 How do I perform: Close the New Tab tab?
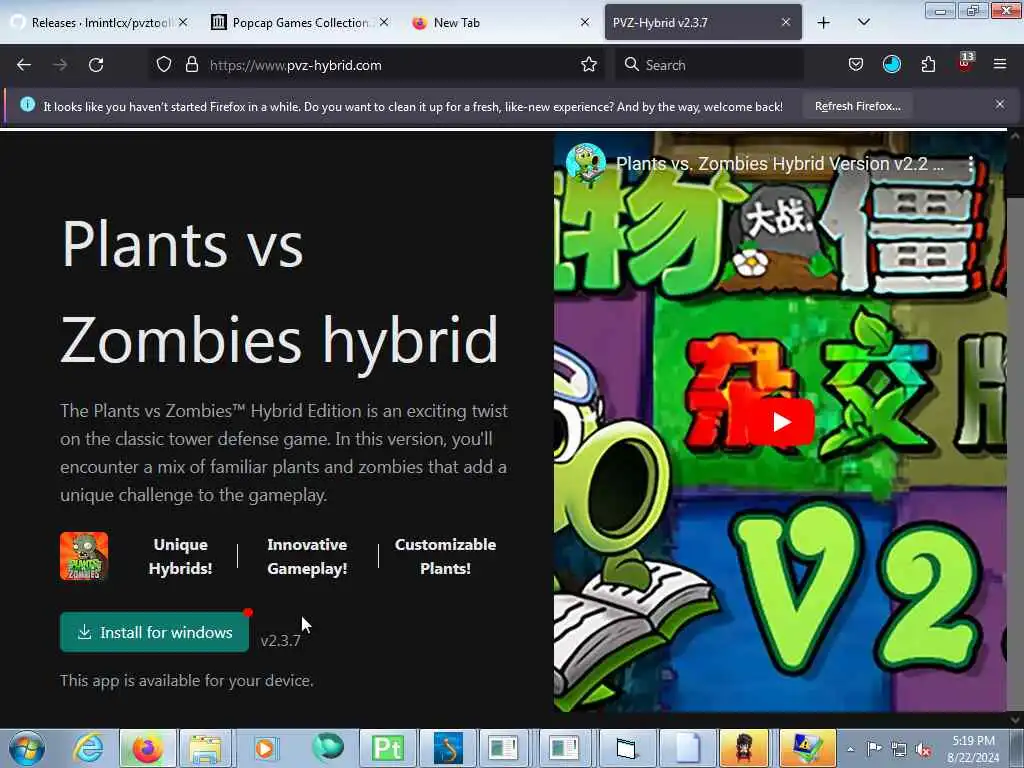click(x=584, y=22)
